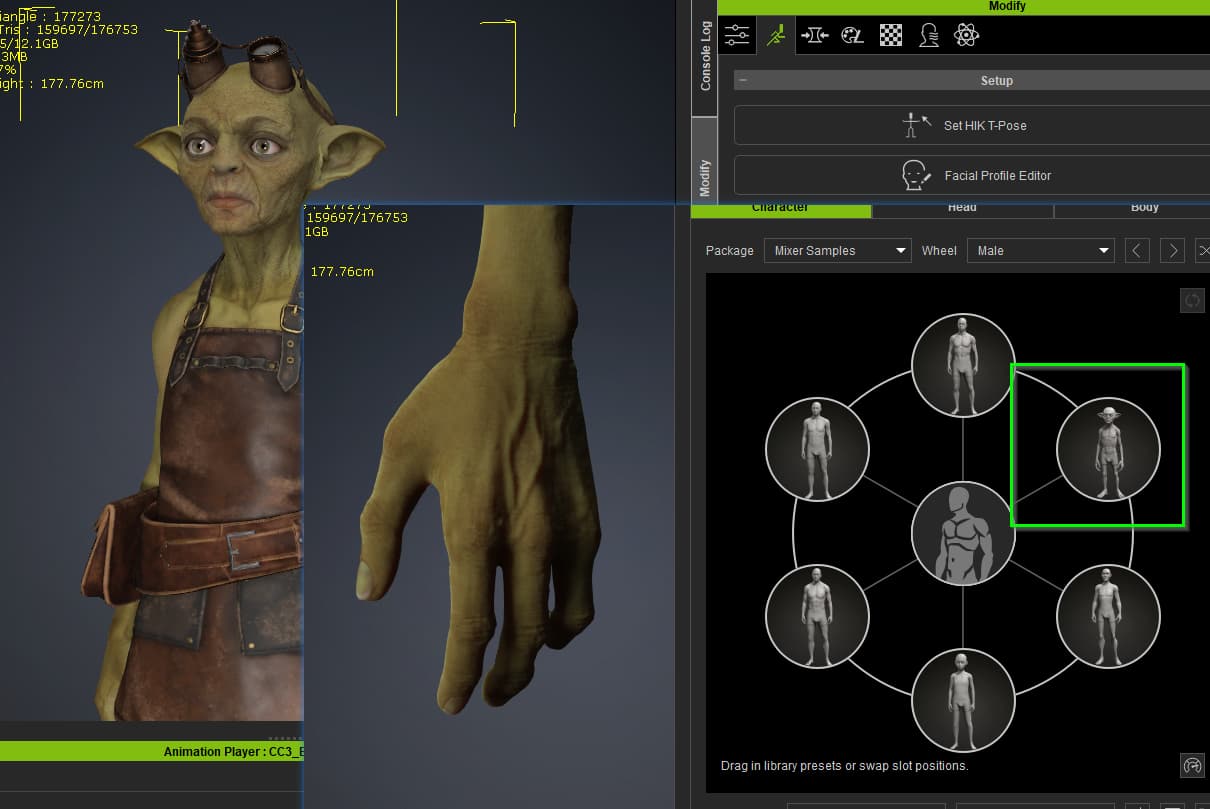This screenshot has width=1210, height=809.
Task: Open the atom Physics icon
Action: coord(966,36)
